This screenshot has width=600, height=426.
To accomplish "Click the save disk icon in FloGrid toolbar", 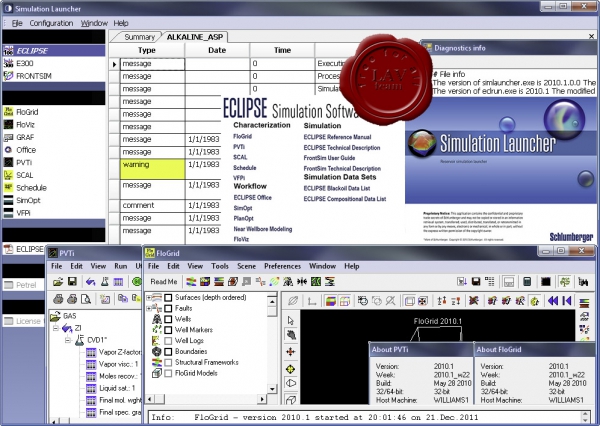I will [476, 282].
